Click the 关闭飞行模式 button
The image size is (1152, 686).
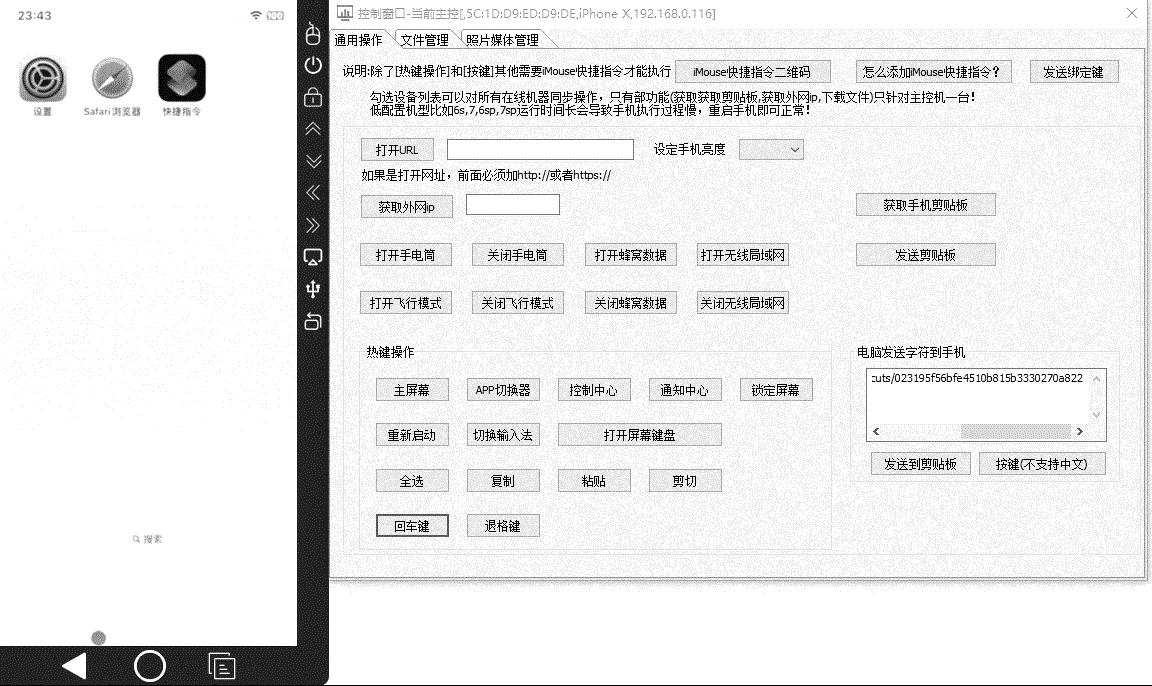tap(517, 303)
